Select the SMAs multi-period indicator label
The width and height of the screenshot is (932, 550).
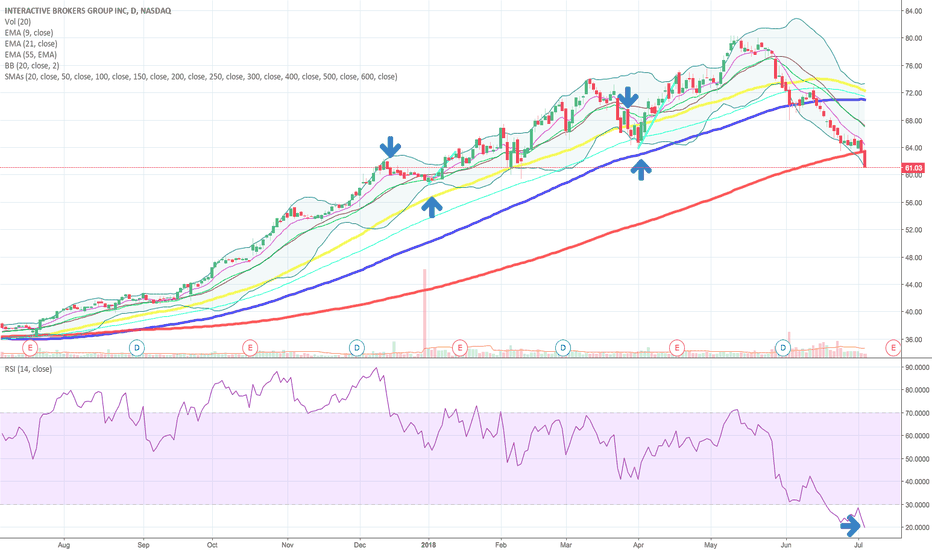(201, 77)
